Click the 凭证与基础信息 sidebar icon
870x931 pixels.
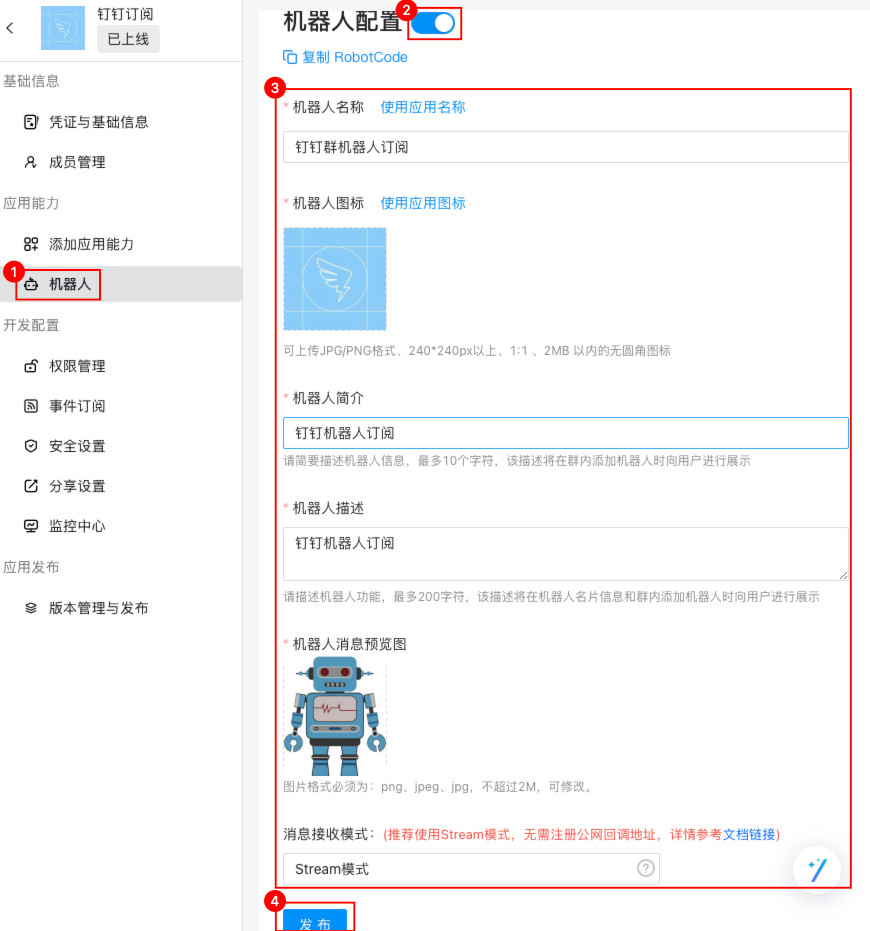(x=31, y=122)
